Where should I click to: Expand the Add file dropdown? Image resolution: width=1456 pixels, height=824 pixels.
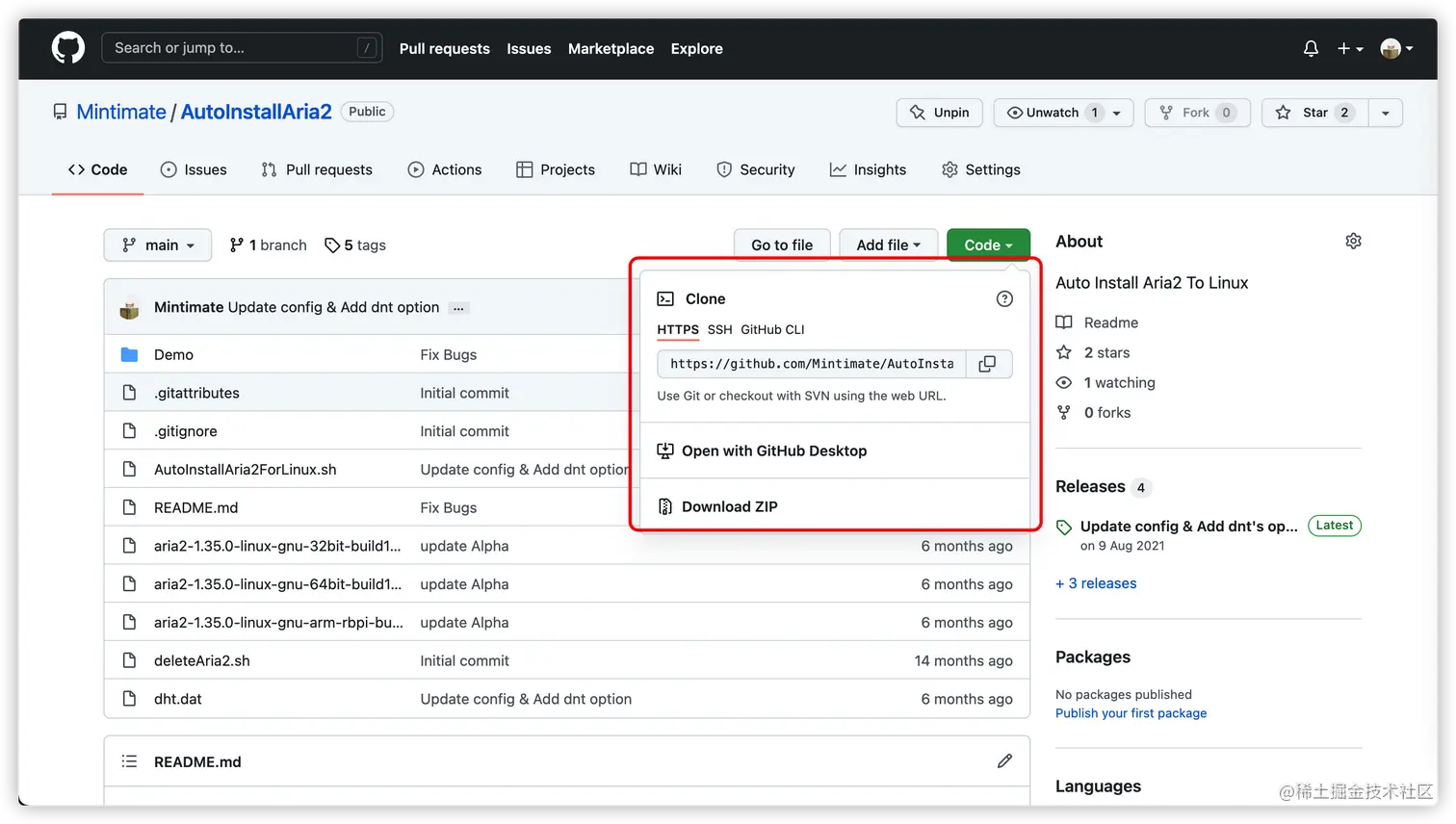tap(888, 245)
